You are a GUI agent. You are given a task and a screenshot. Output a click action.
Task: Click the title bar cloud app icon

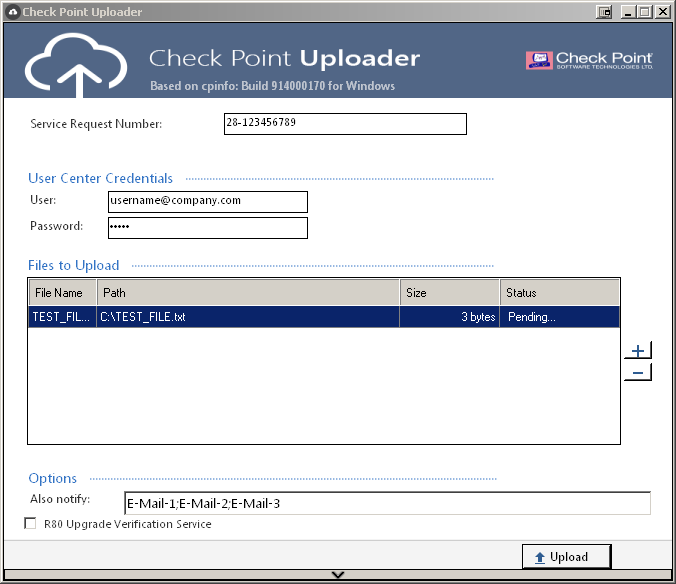pyautogui.click(x=13, y=12)
